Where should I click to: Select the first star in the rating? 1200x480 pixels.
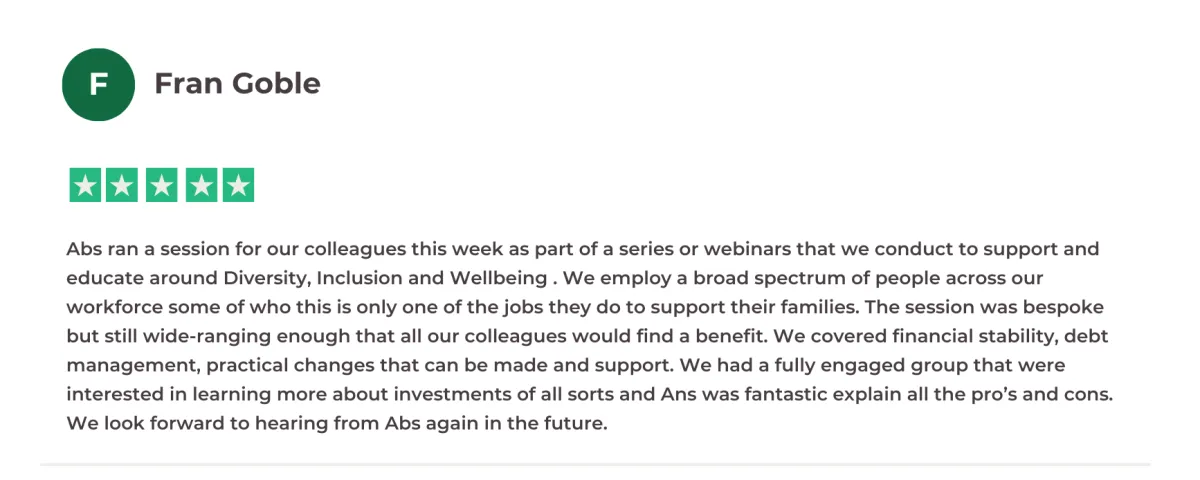pos(85,185)
